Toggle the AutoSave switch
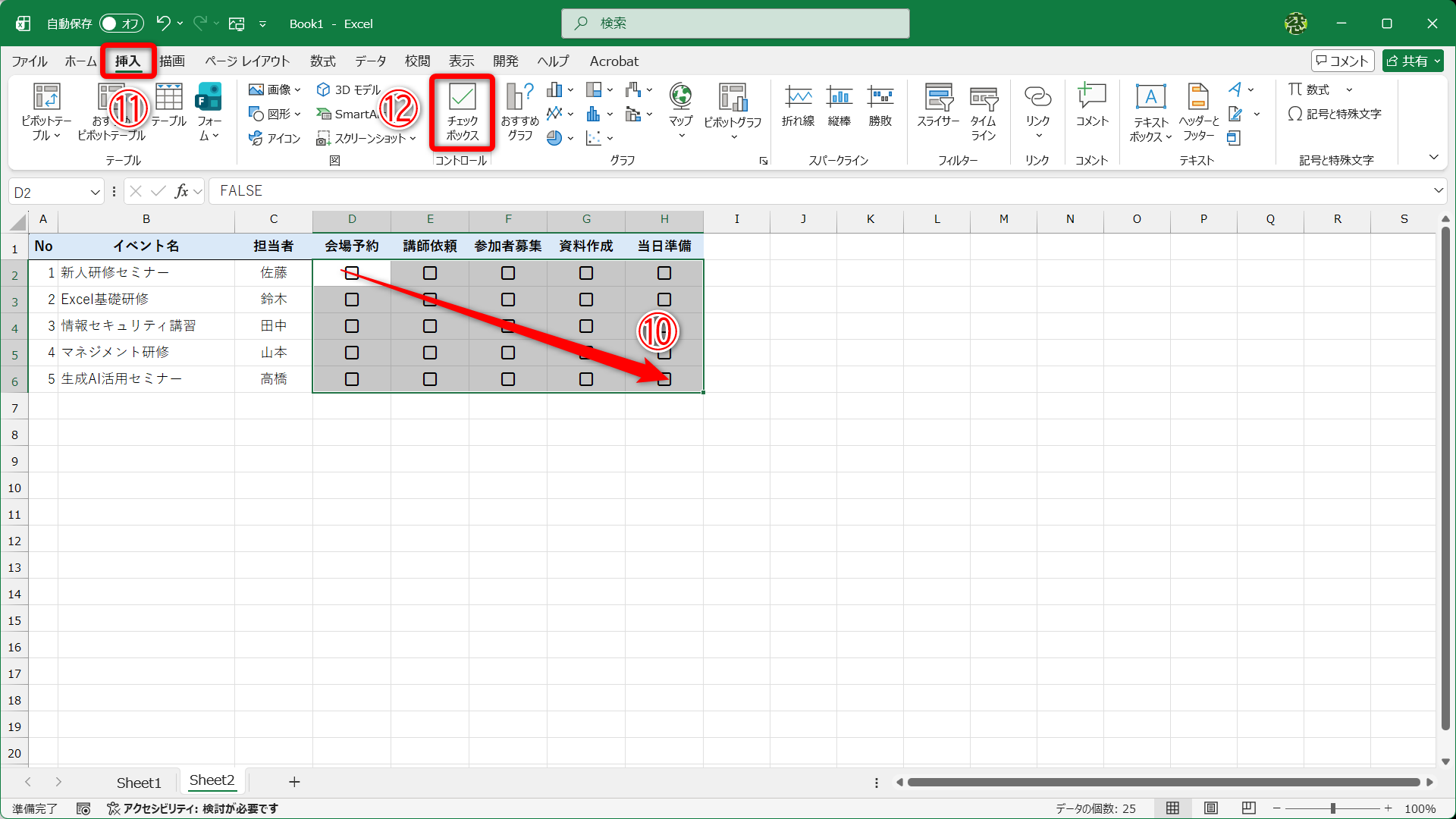 pyautogui.click(x=121, y=24)
